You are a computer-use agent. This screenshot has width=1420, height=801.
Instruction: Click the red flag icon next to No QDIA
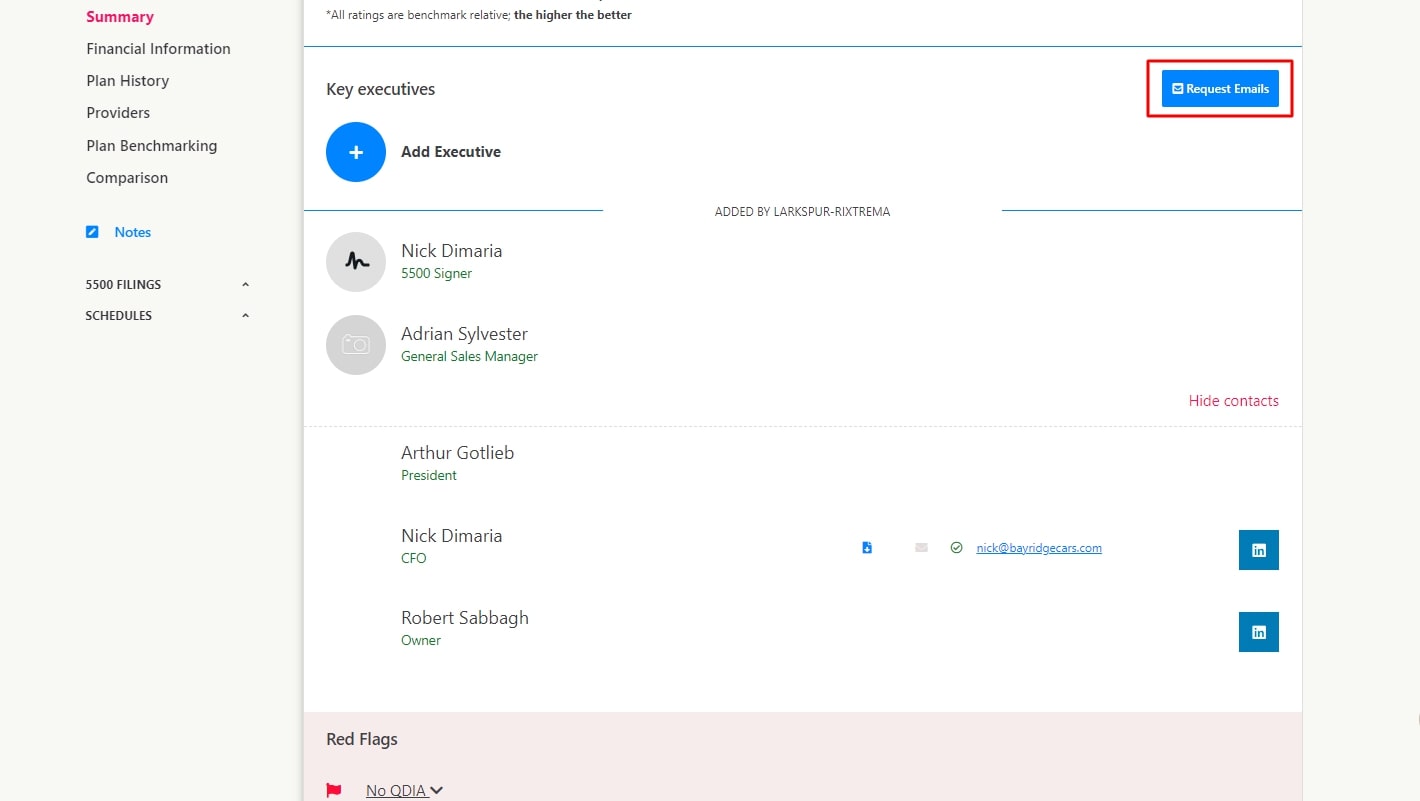tap(334, 791)
